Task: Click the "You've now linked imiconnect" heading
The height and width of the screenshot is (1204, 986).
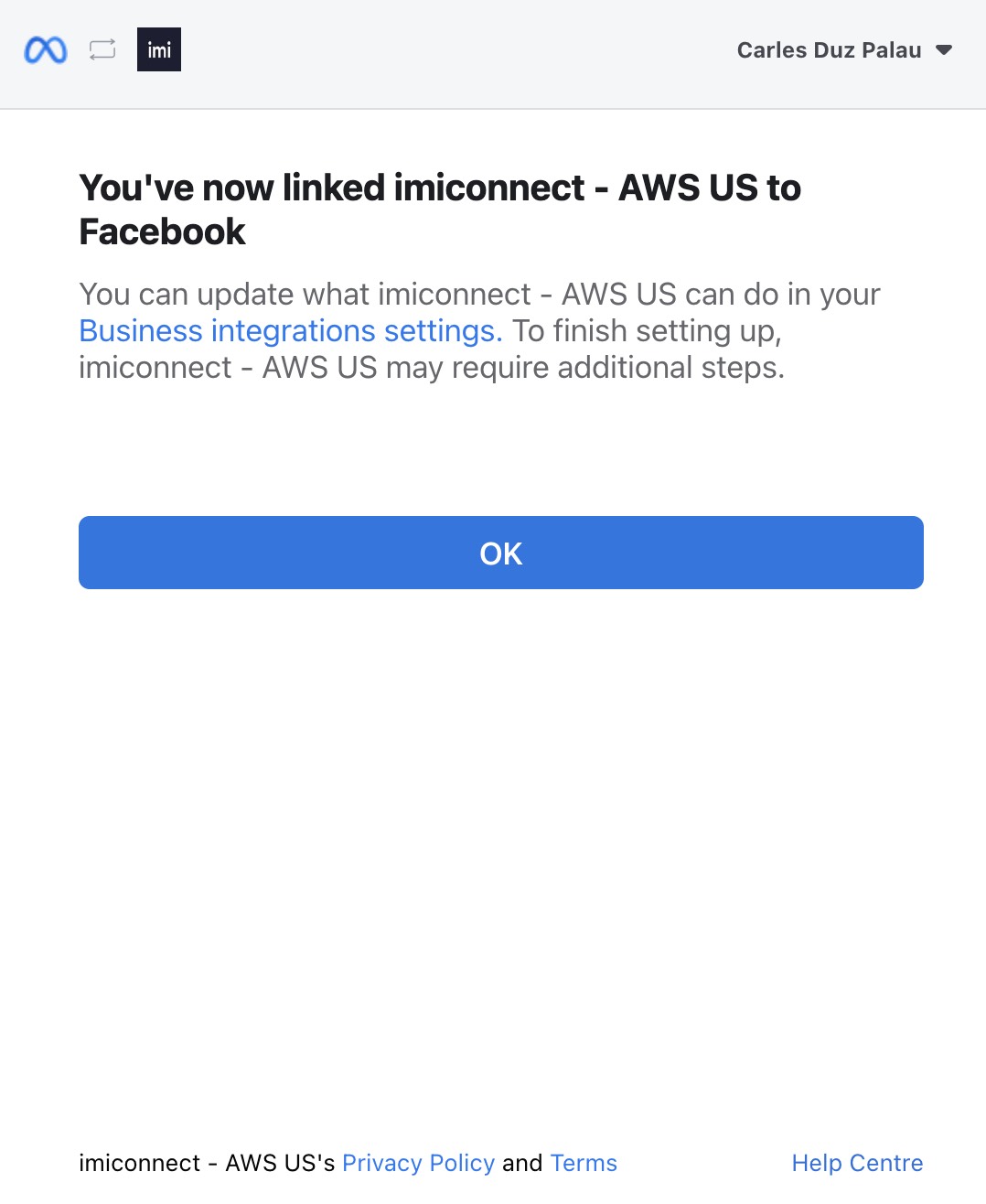Action: pyautogui.click(x=332, y=188)
